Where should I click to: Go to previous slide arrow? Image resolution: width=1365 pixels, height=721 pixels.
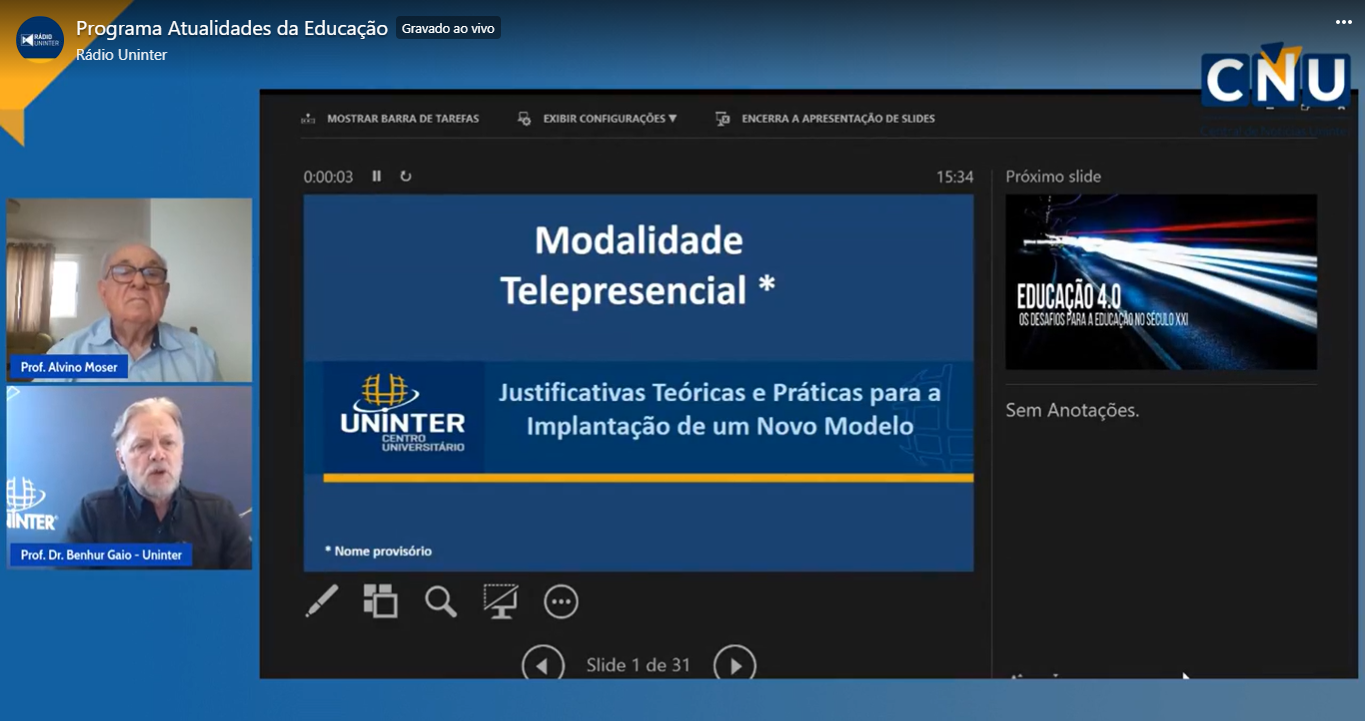click(543, 665)
